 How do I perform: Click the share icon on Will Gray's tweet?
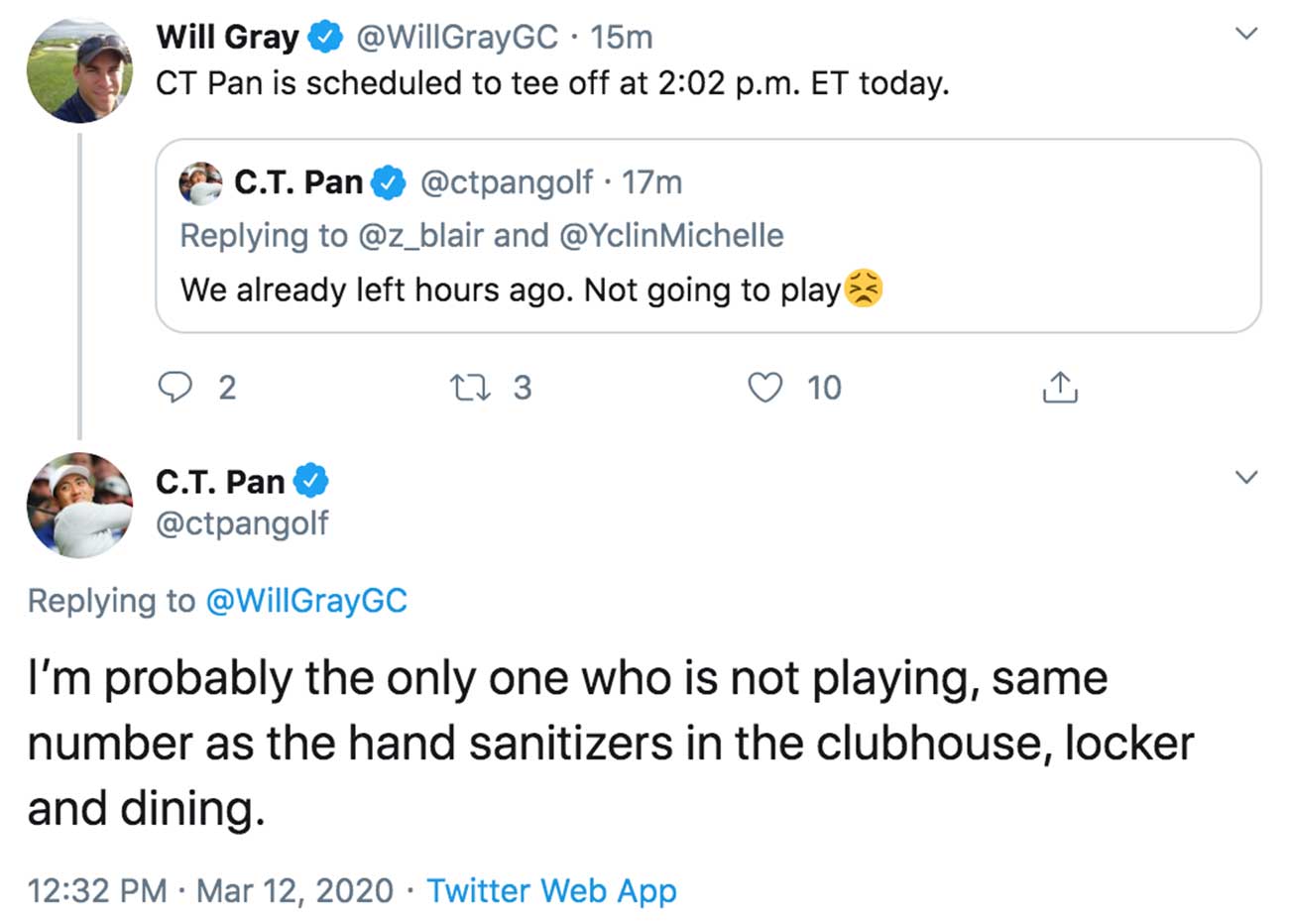point(1060,387)
